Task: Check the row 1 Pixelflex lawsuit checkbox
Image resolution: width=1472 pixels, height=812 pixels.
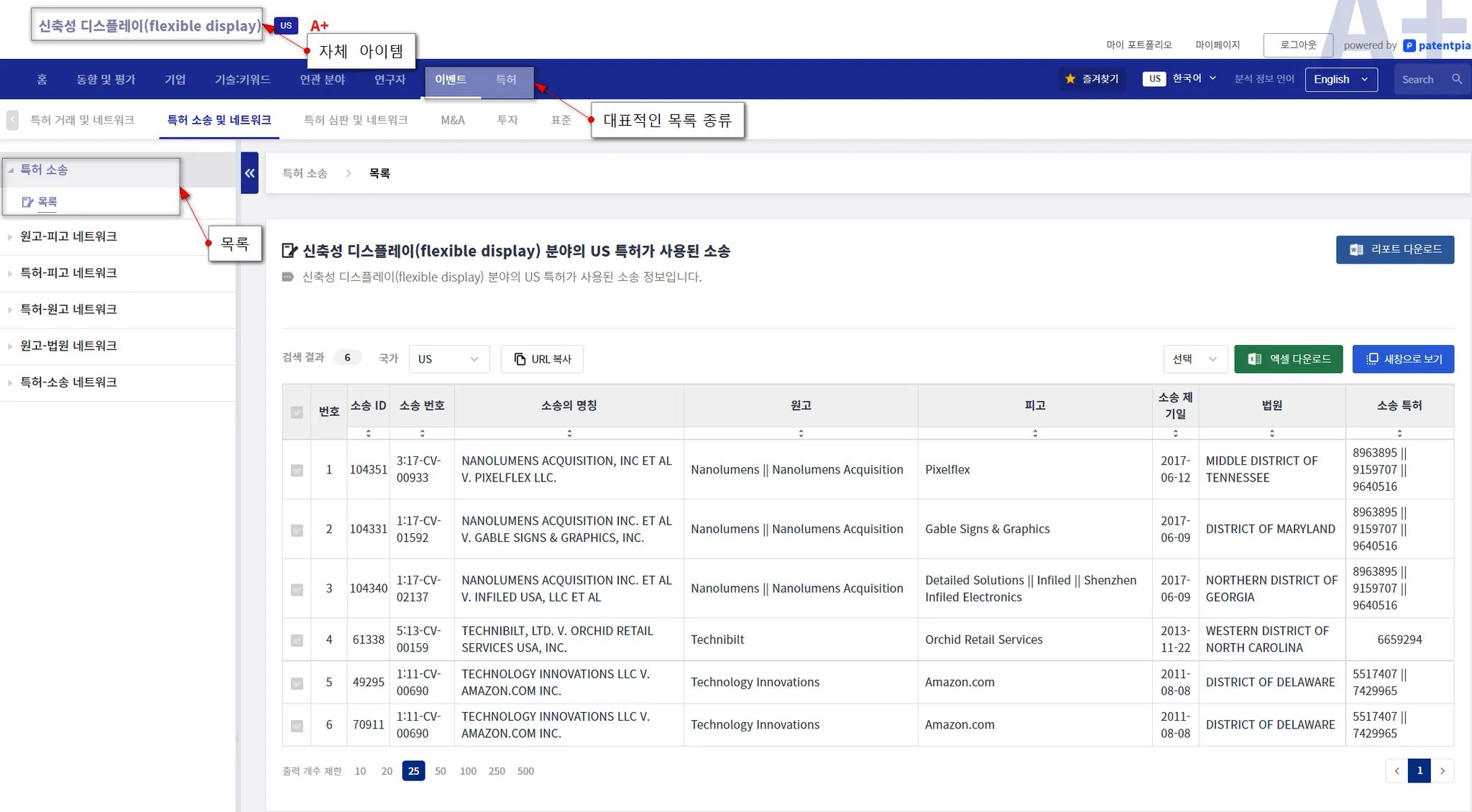Action: point(297,470)
